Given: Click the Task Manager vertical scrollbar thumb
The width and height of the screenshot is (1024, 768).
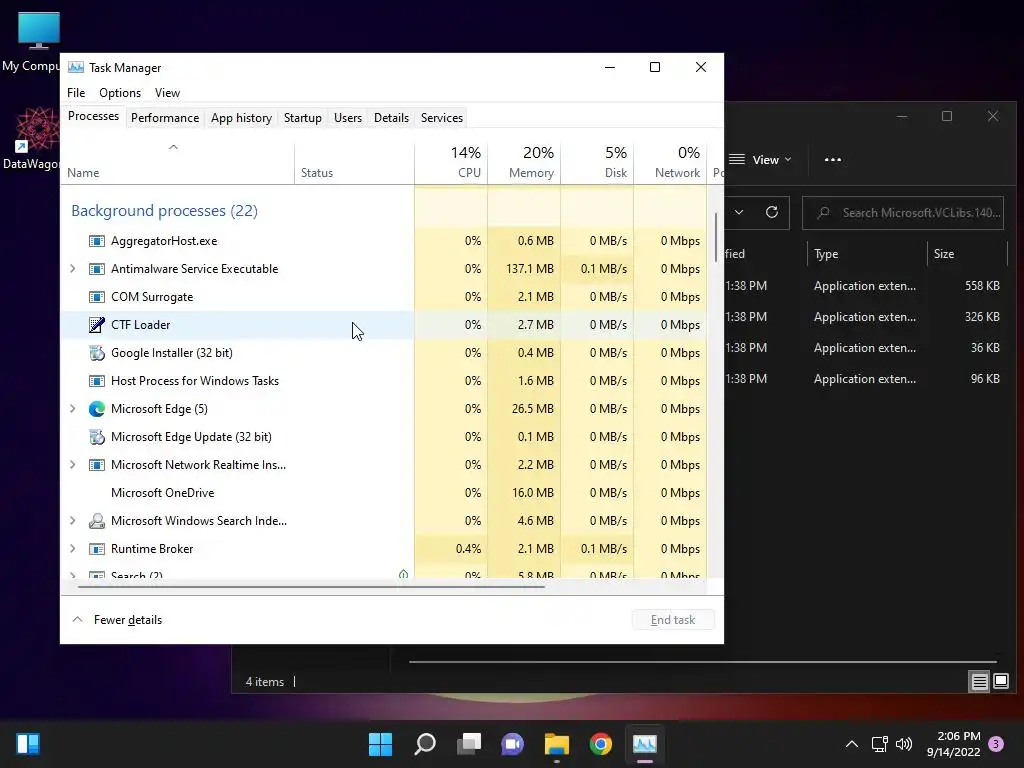Looking at the screenshot, I should click(716, 236).
